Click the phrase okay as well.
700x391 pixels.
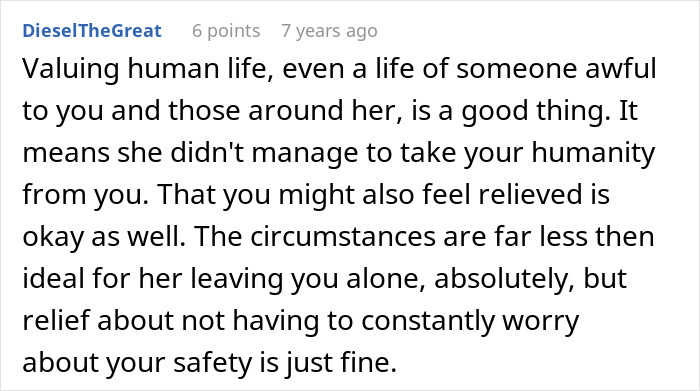click(104, 236)
